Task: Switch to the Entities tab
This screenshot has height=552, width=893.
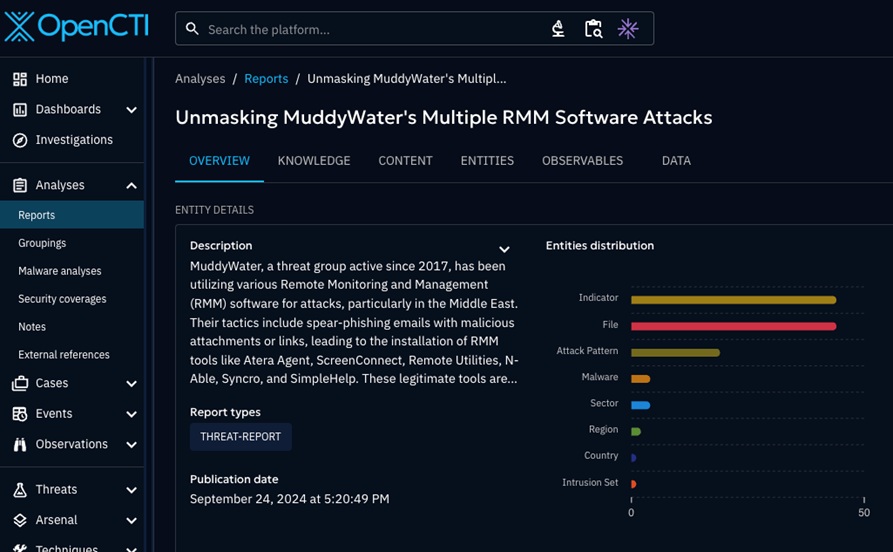Action: [x=487, y=161]
